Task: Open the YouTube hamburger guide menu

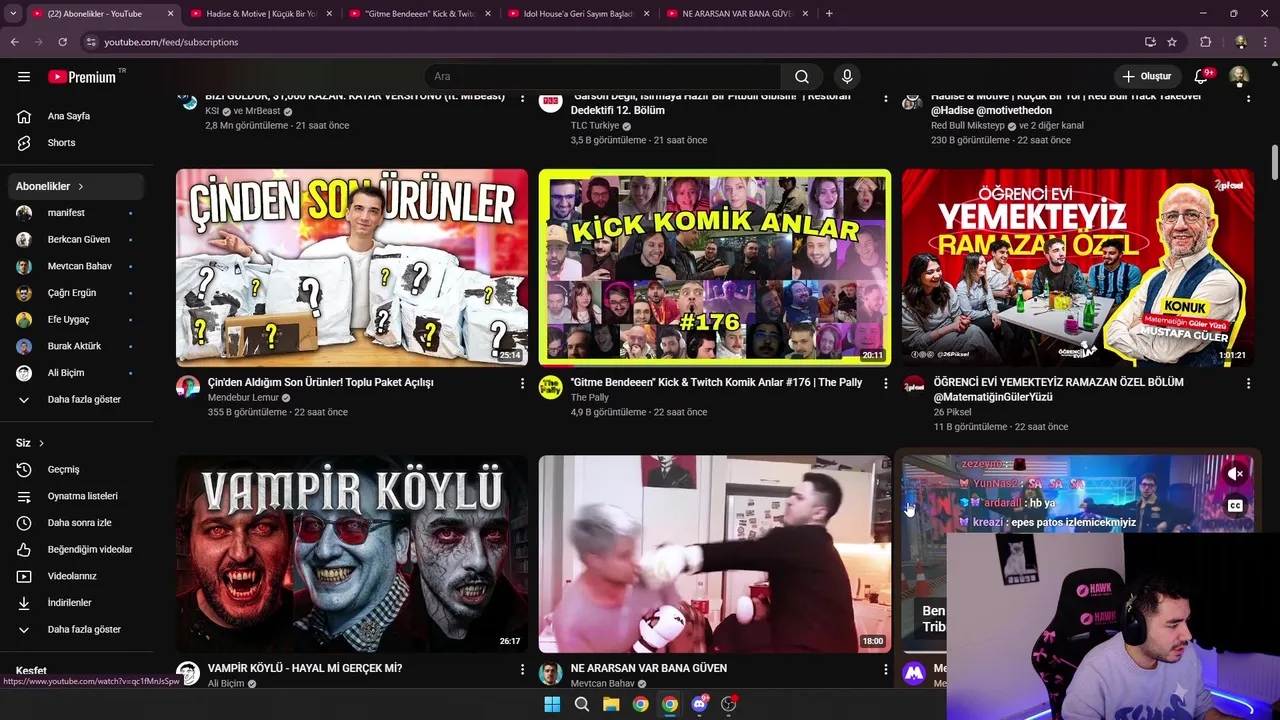Action: (24, 76)
